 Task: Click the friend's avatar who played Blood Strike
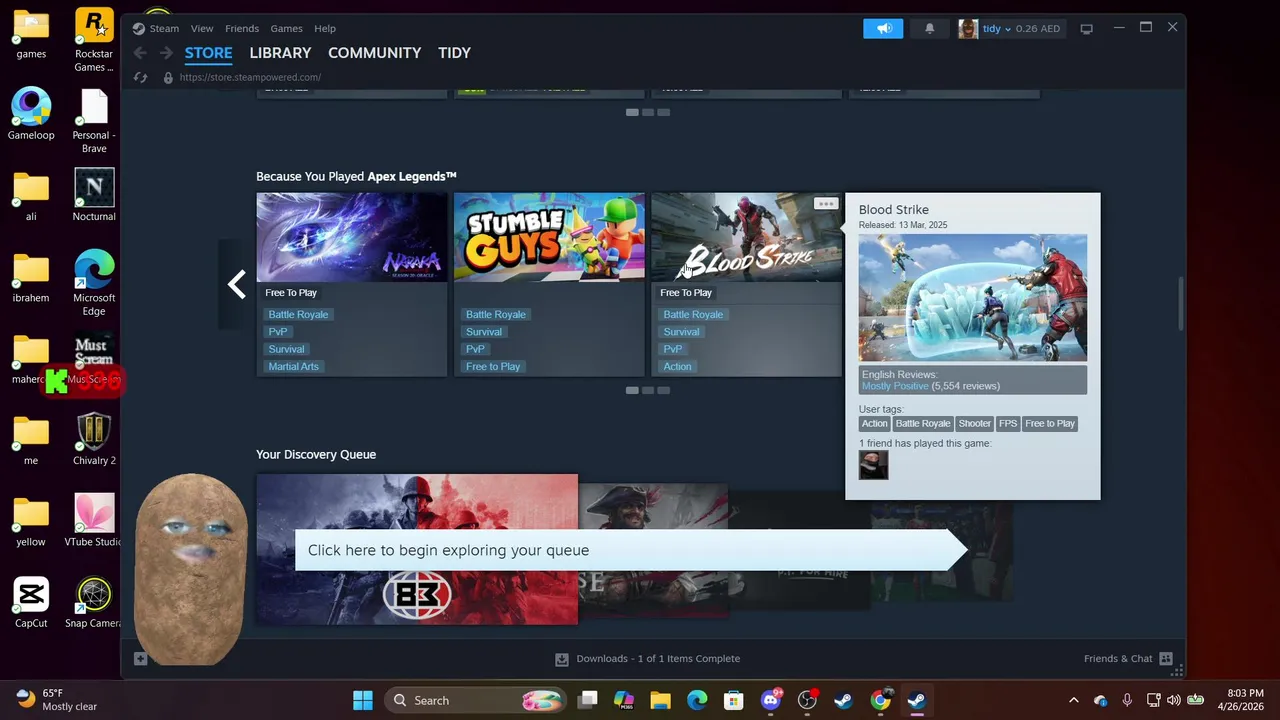[x=873, y=465]
